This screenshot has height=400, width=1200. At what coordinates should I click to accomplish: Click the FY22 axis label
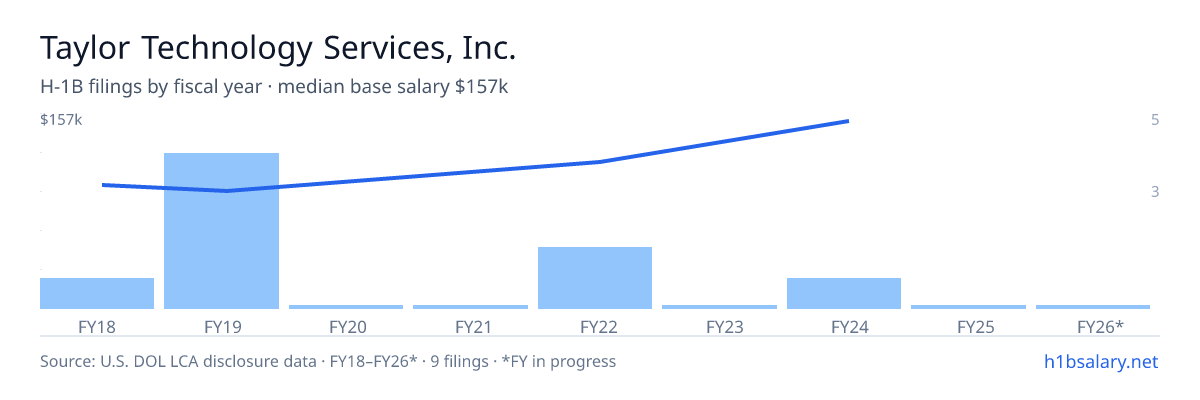(595, 326)
